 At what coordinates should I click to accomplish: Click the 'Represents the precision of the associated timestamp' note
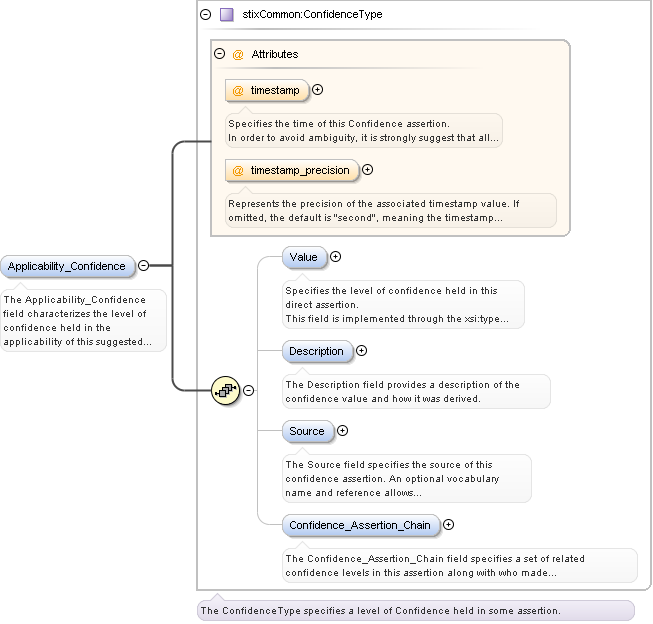tap(391, 211)
